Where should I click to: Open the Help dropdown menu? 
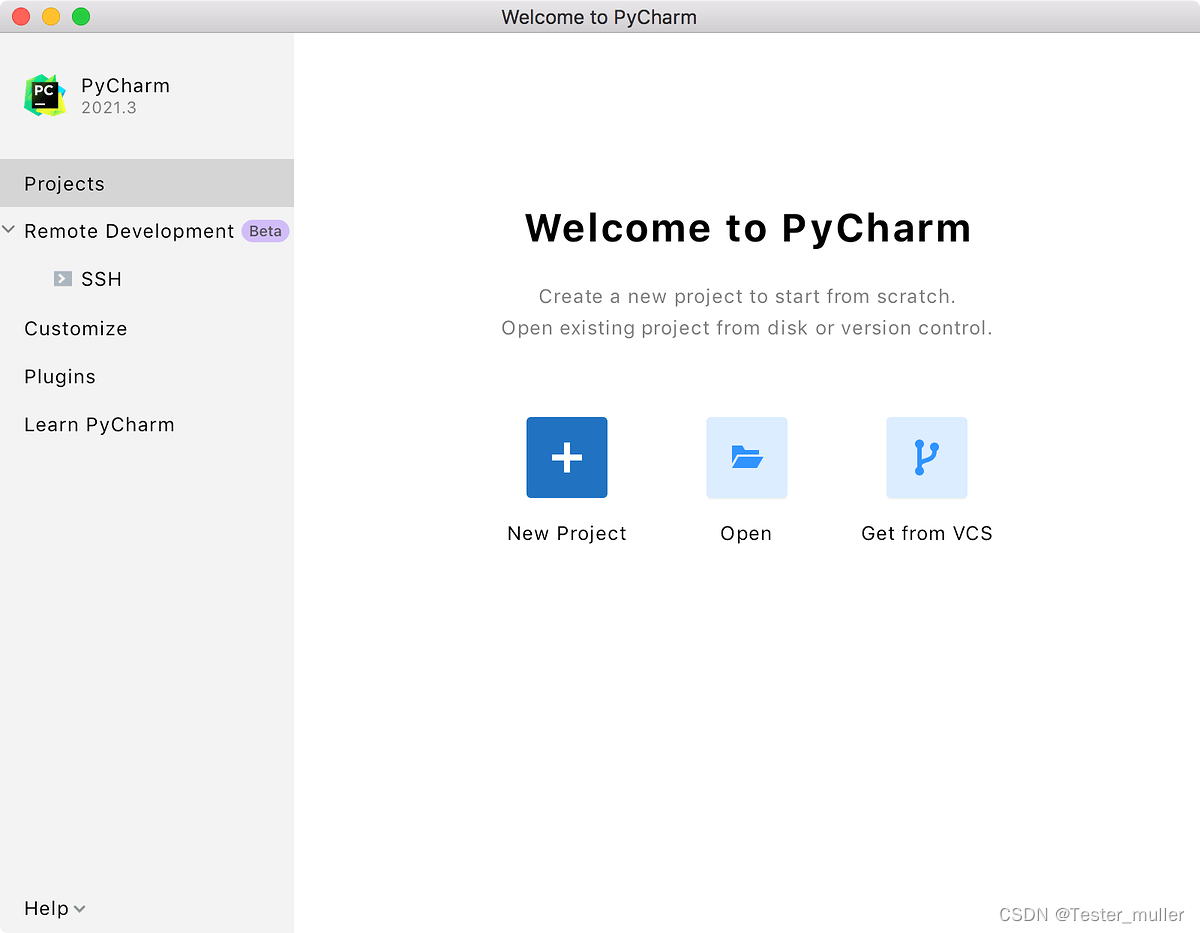[x=55, y=908]
